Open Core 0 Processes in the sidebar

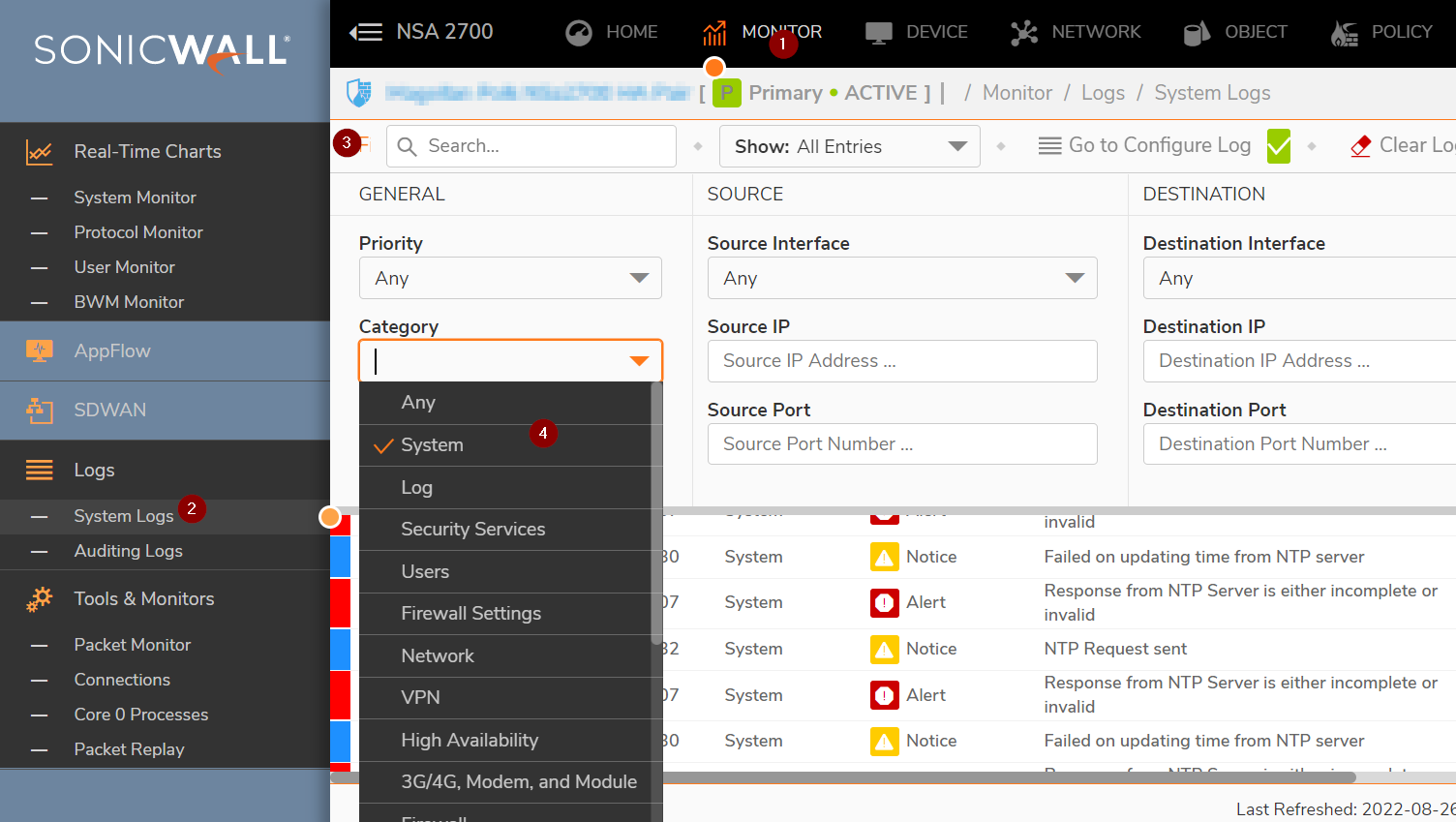coord(140,715)
